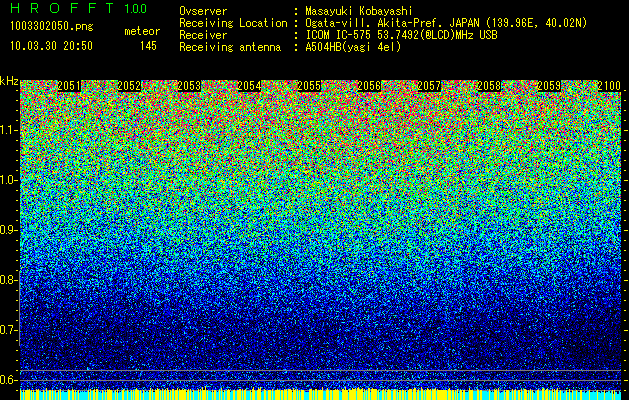Click the Receiving antenna field label
This screenshot has height=400, width=629.
(x=230, y=47)
